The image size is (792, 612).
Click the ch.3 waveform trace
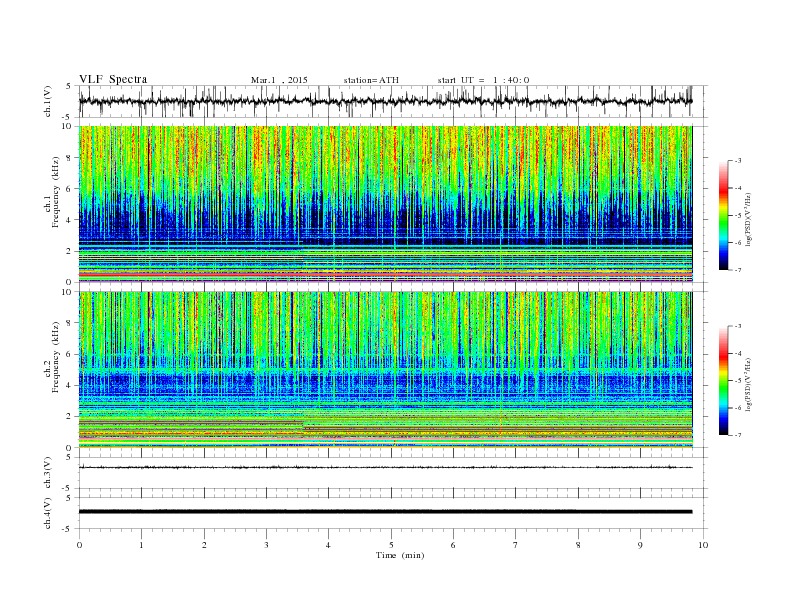386,468
